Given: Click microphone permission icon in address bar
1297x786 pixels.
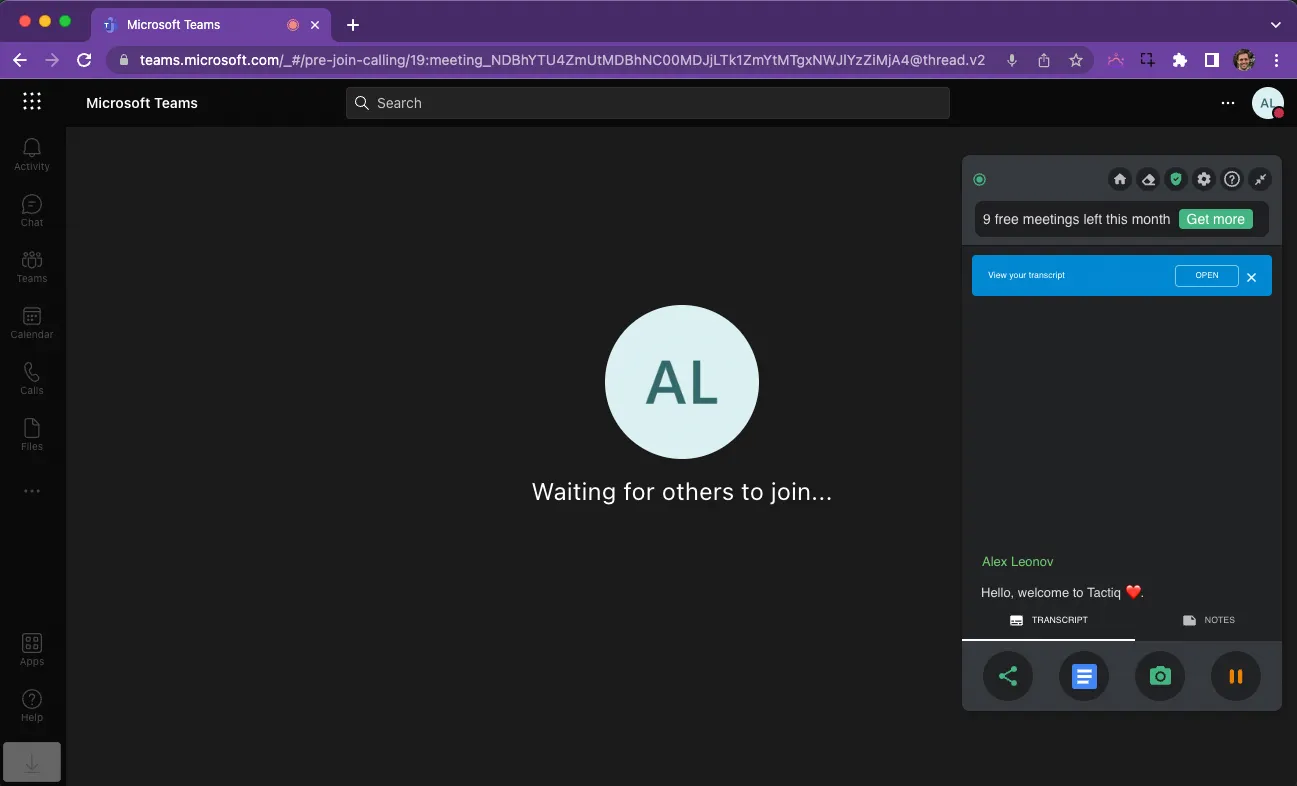Looking at the screenshot, I should coord(1012,60).
